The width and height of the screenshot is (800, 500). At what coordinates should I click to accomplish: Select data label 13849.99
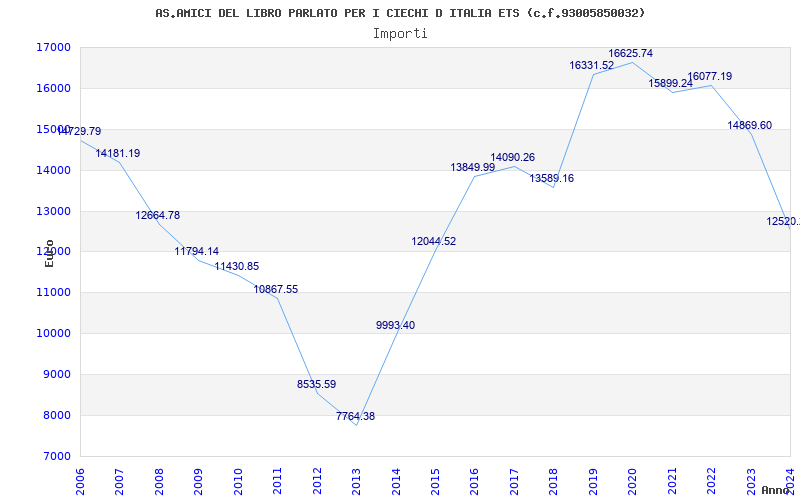pyautogui.click(x=472, y=167)
